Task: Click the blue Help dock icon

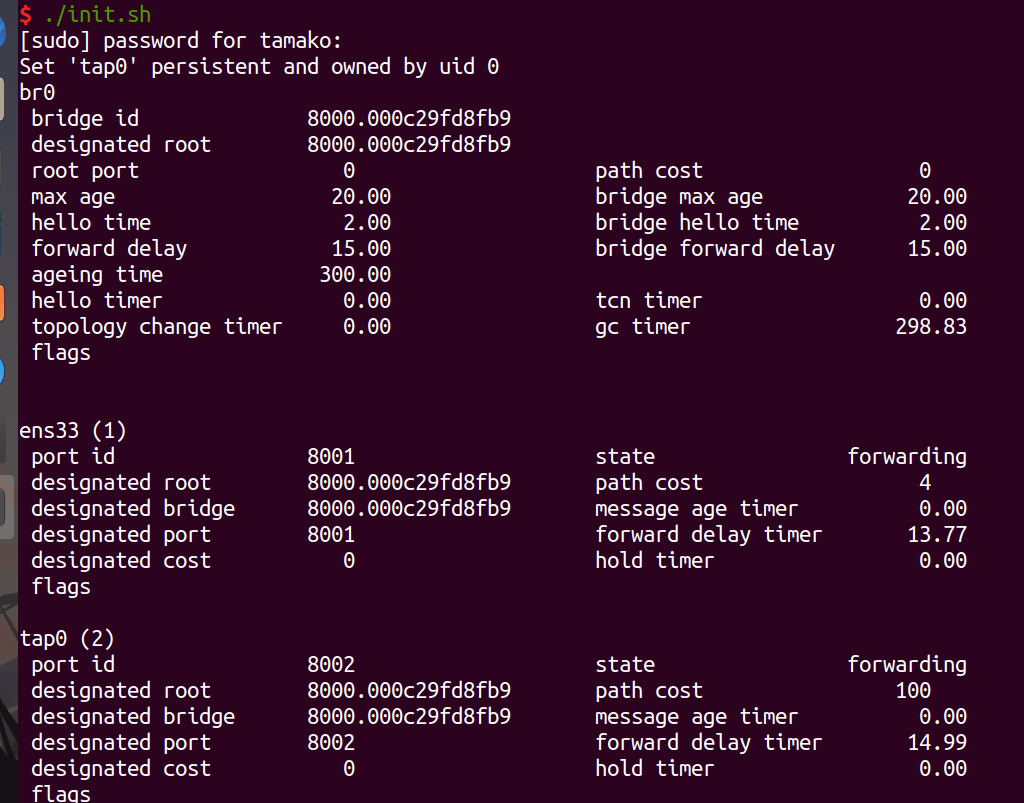Action: click(2, 371)
